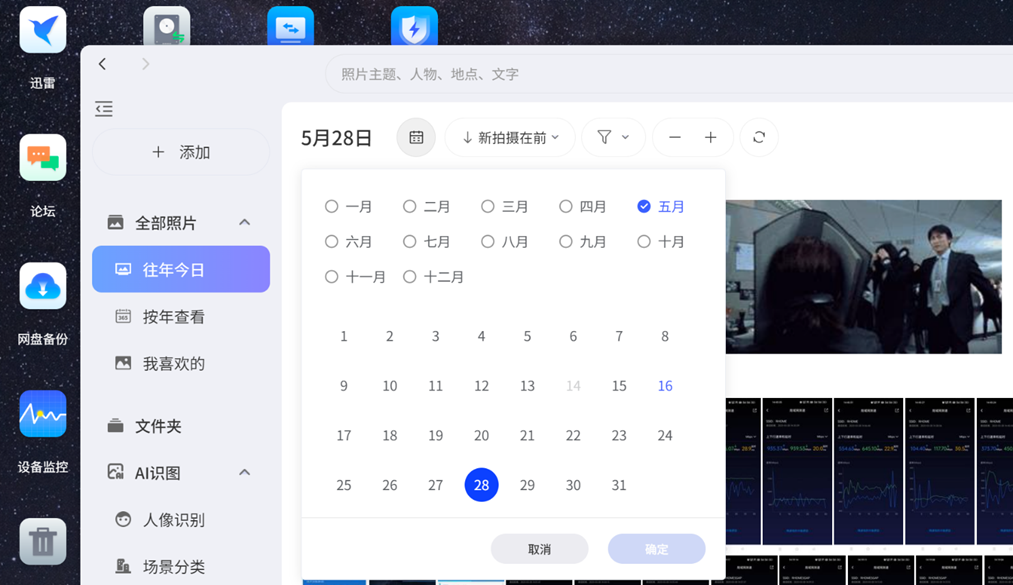
Task: Open the Xunlei (迅雷) desktop app
Action: (x=43, y=30)
